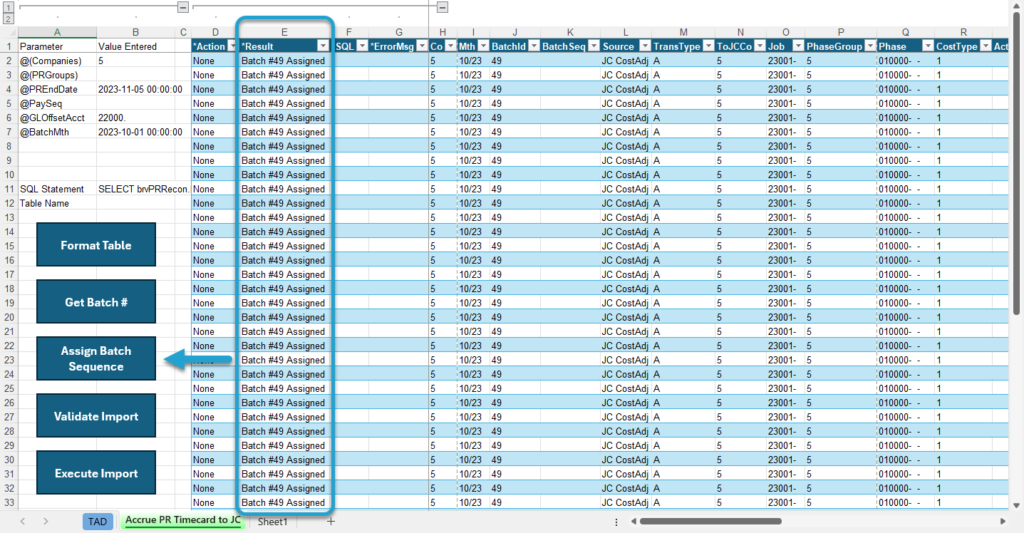Click the Assign Batch Sequence button

pyautogui.click(x=96, y=359)
